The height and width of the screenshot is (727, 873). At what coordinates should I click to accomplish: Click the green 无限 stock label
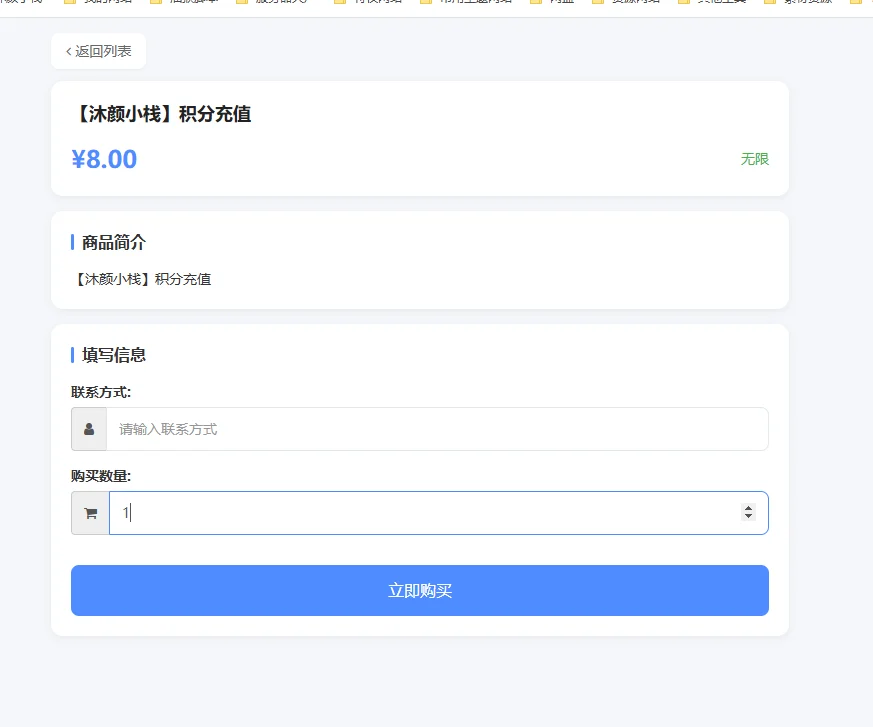click(755, 159)
